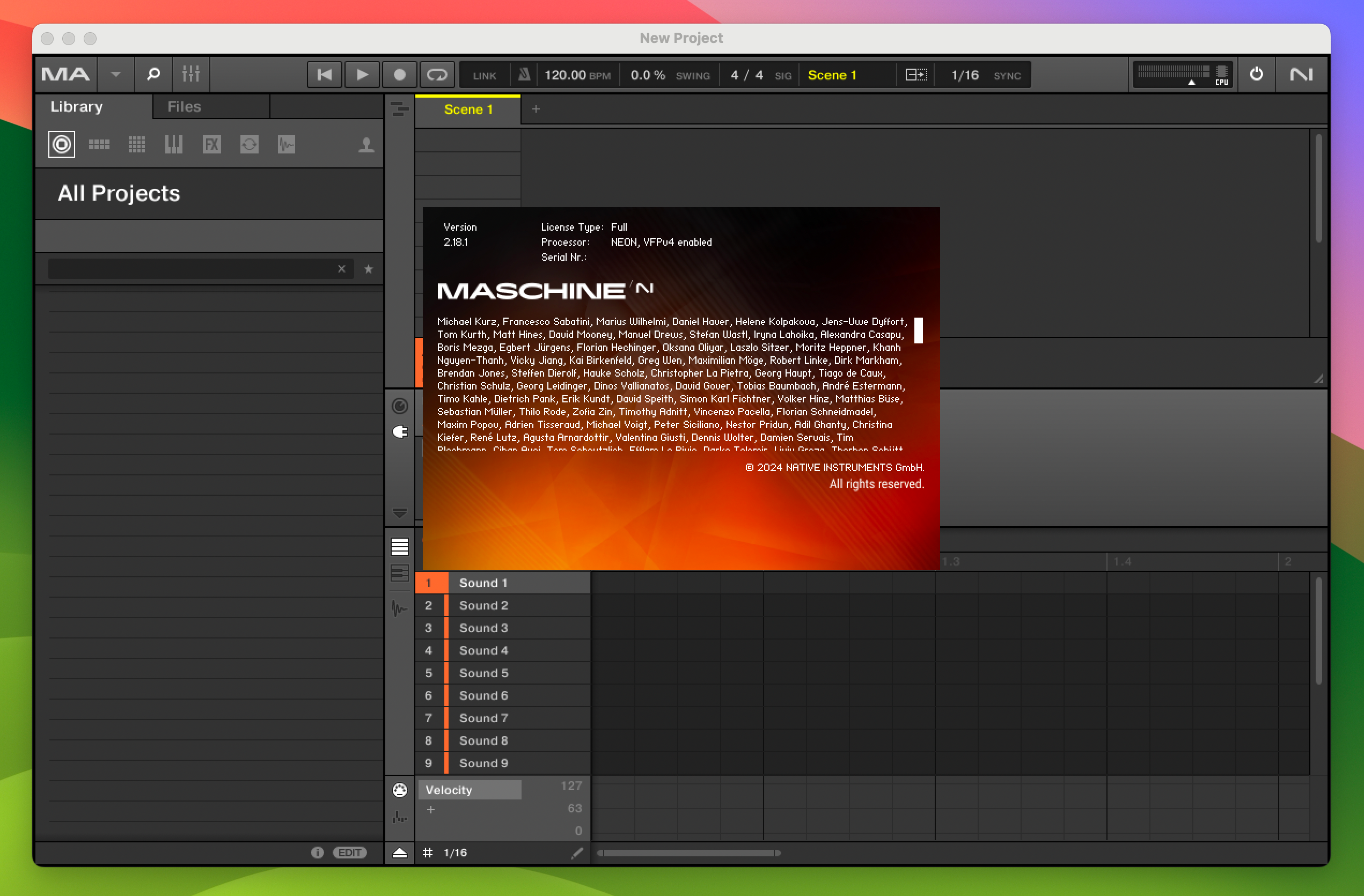The image size is (1364, 896).
Task: Toggle the pencil paint tool
Action: pyautogui.click(x=576, y=853)
